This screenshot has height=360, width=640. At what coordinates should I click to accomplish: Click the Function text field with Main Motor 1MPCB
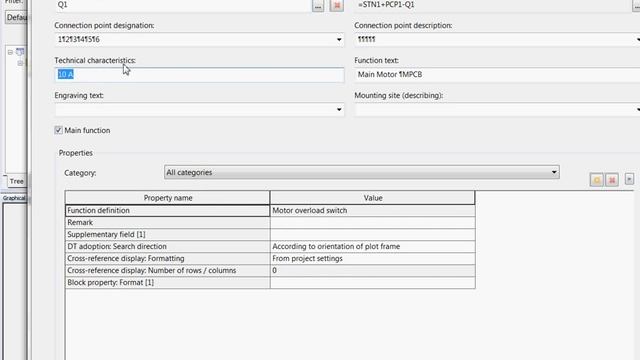pos(497,75)
